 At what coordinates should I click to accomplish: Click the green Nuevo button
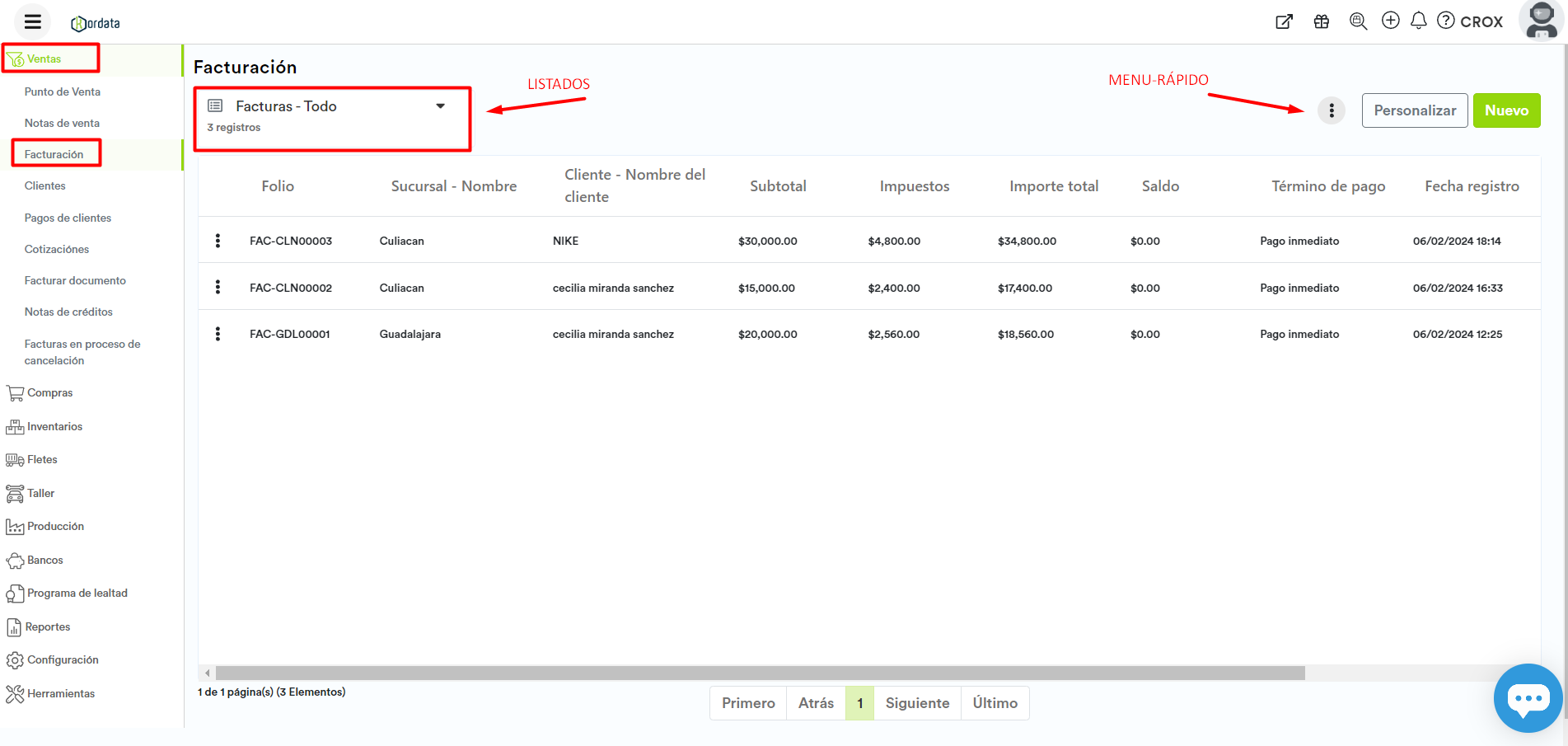click(1506, 110)
